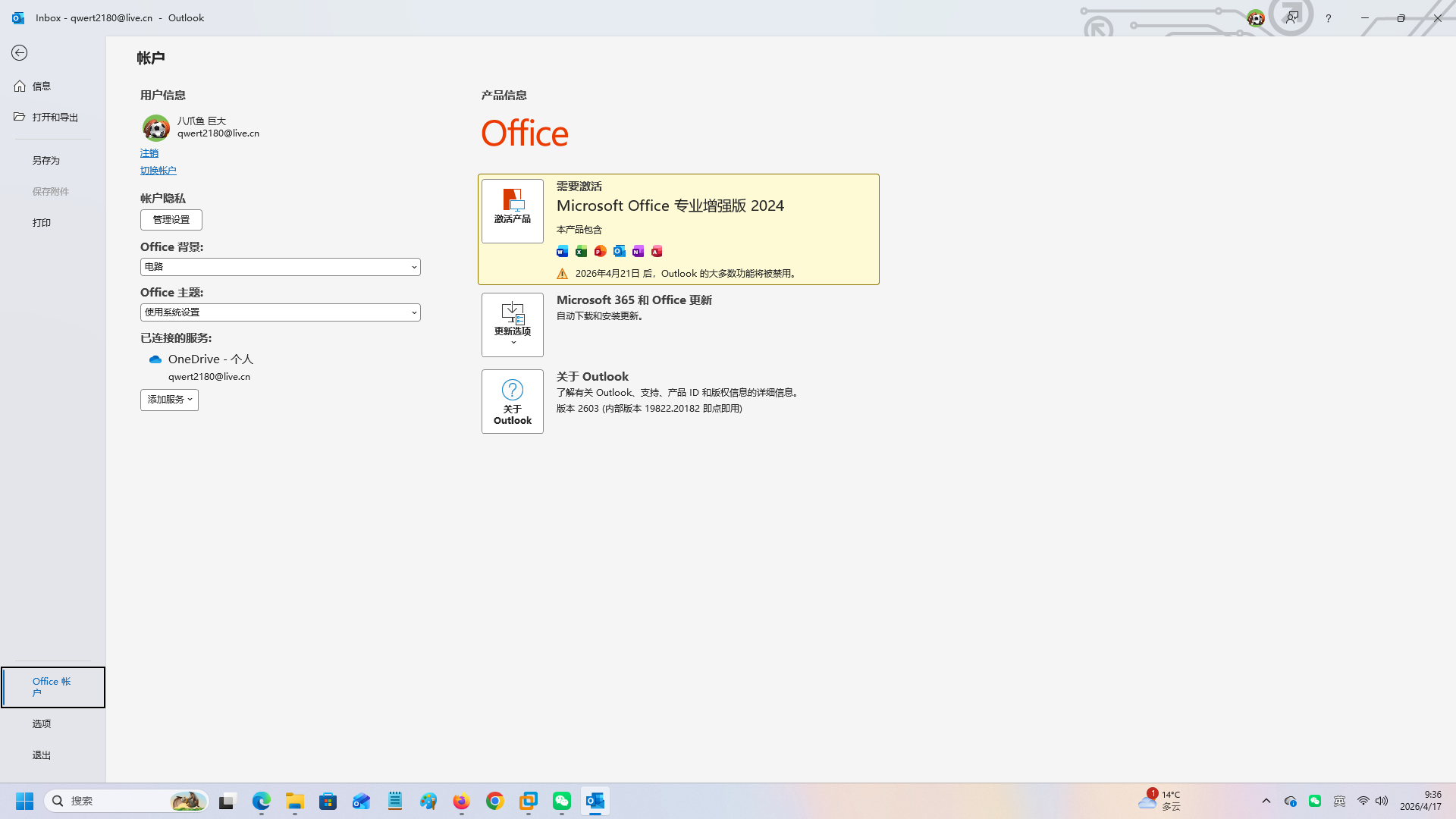Click the account avatar in title bar
This screenshot has height=819, width=1456.
coord(1256,18)
